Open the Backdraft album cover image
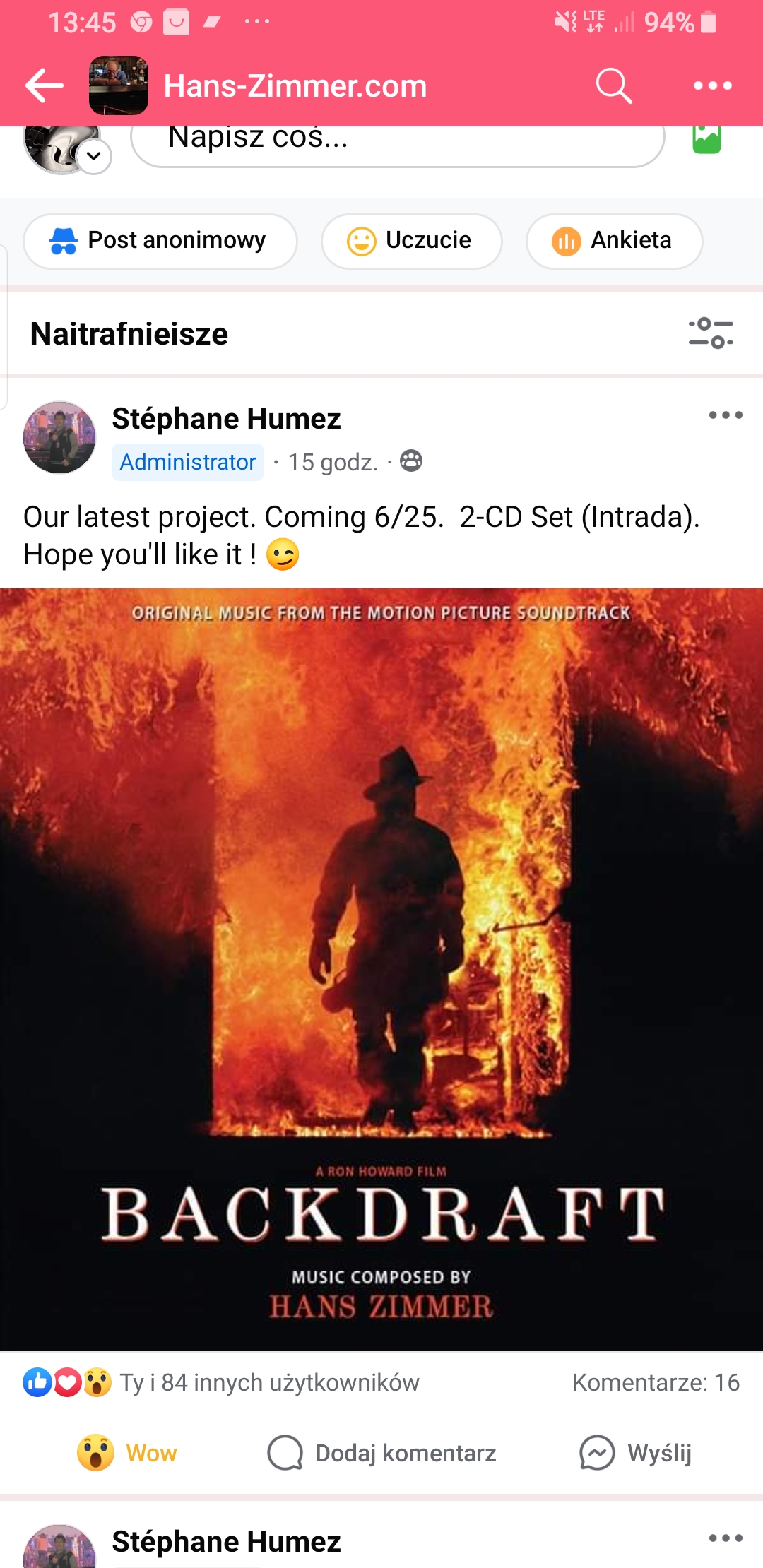 [x=381, y=970]
